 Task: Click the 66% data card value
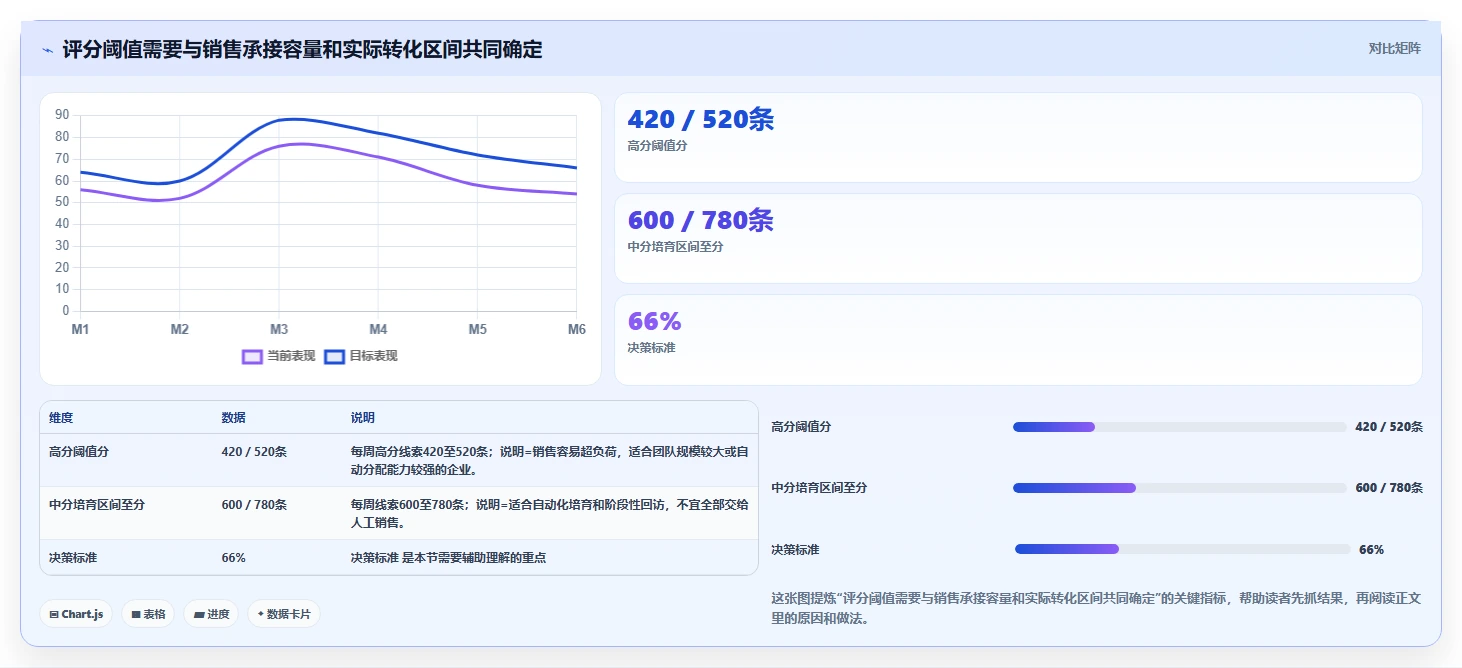tap(654, 321)
